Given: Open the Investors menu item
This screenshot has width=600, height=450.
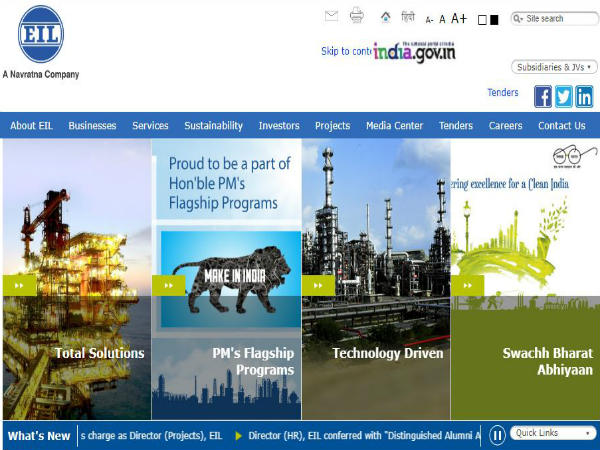Looking at the screenshot, I should 279,125.
